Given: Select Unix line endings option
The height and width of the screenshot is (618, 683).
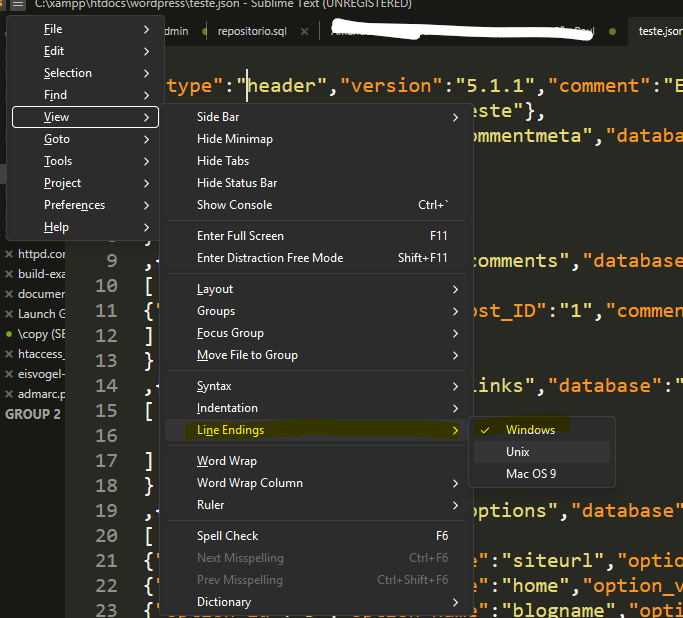Looking at the screenshot, I should [541, 452].
